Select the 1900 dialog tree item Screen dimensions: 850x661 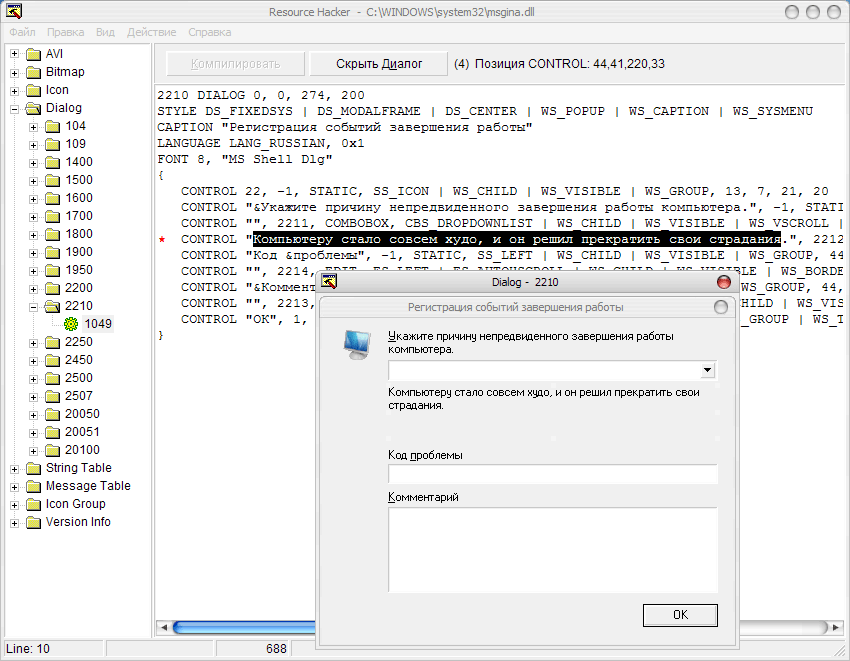click(79, 252)
